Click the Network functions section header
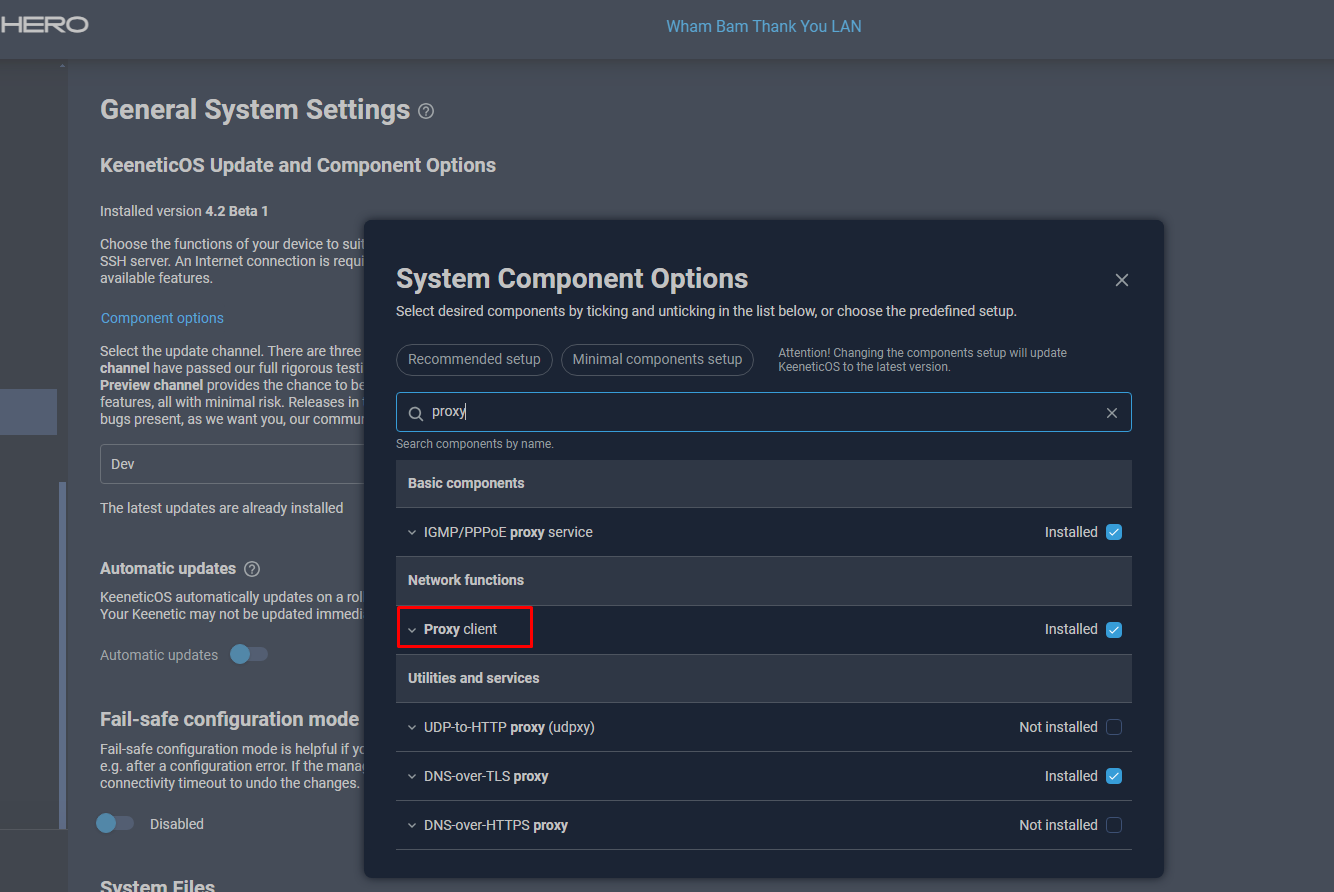 pos(764,580)
